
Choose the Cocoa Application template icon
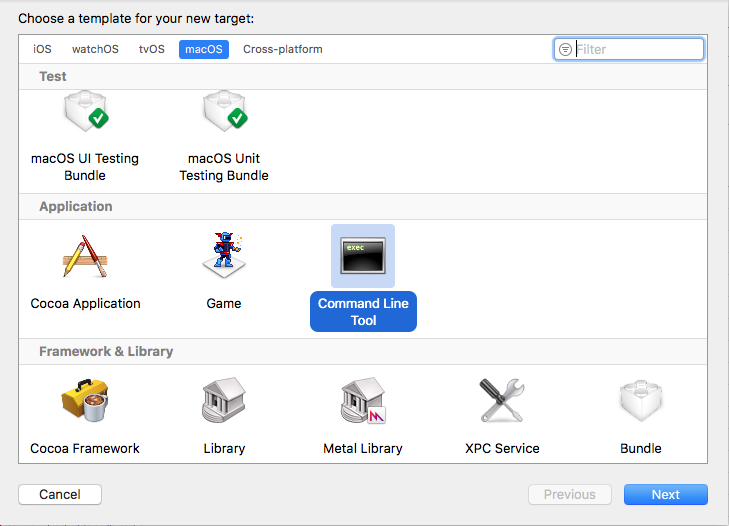(x=85, y=256)
